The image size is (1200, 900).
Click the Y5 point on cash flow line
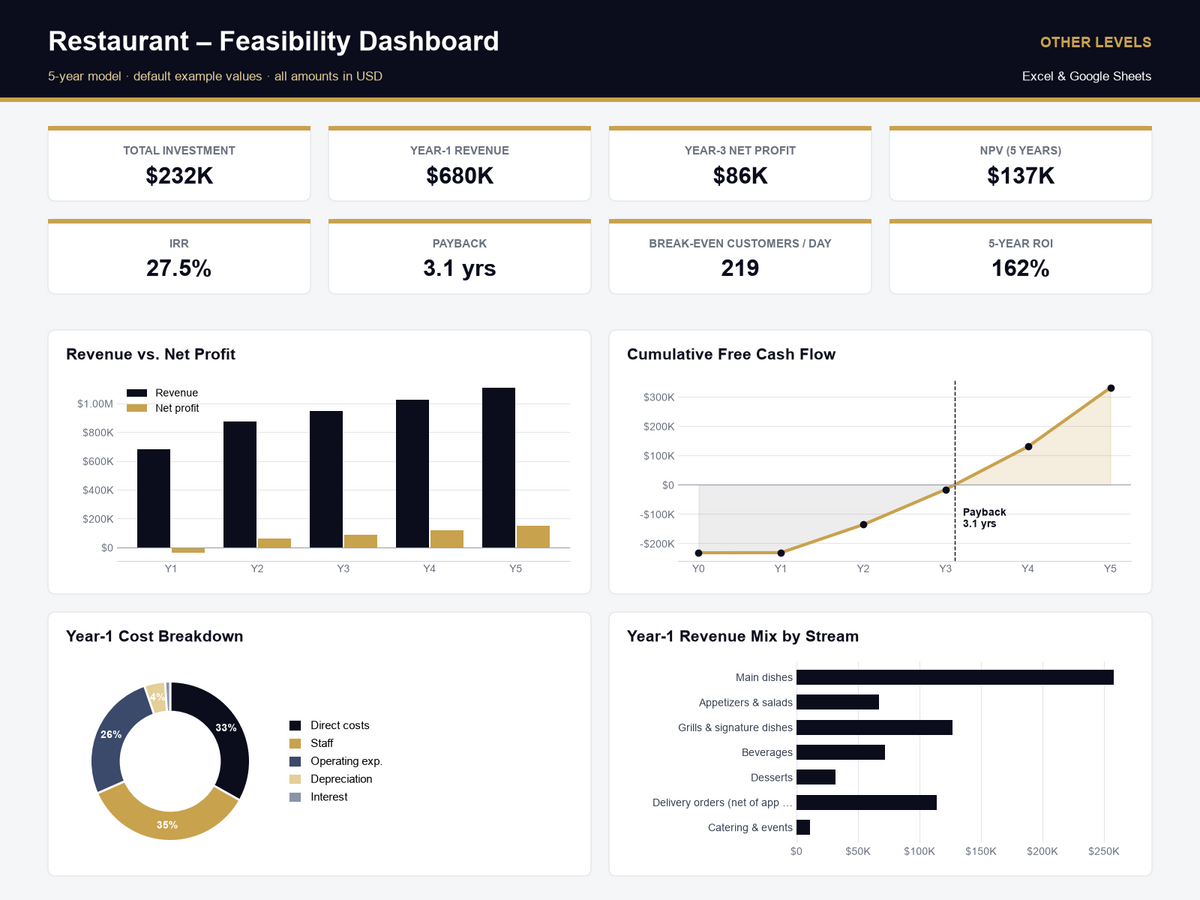pyautogui.click(x=1110, y=388)
